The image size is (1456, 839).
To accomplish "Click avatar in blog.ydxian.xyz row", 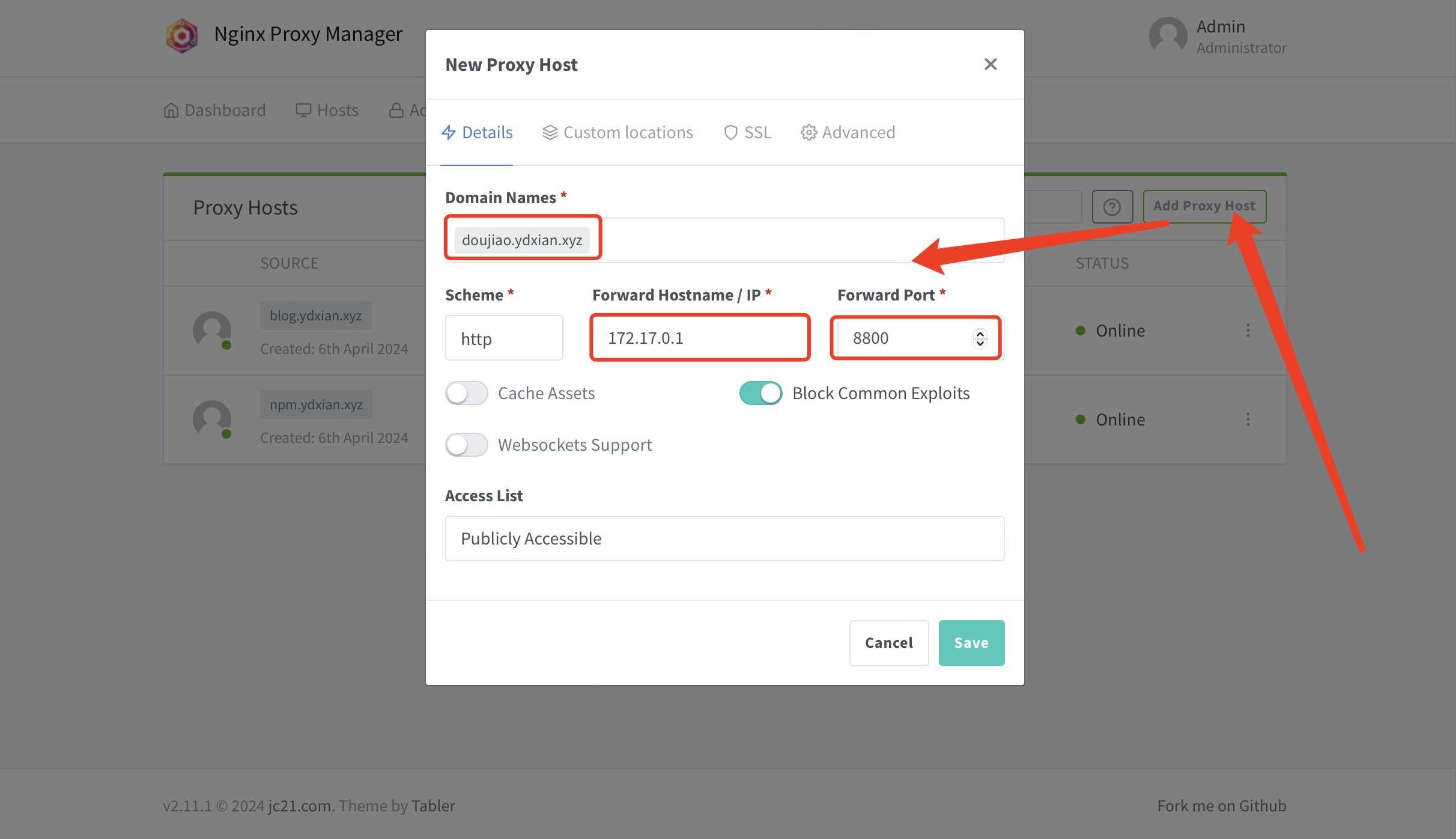I will pos(212,331).
